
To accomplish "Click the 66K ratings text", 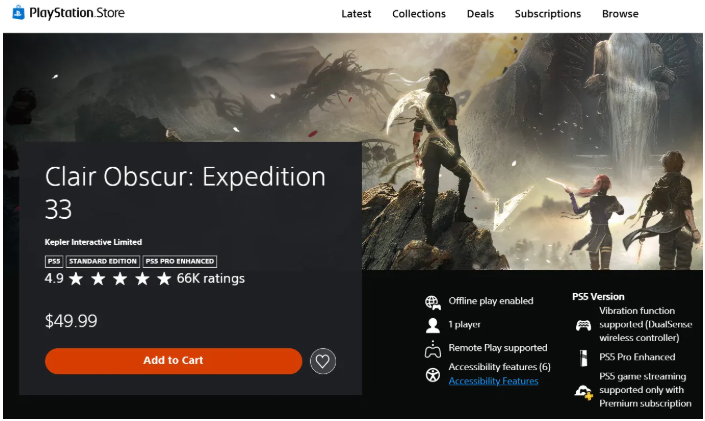I will tap(210, 278).
